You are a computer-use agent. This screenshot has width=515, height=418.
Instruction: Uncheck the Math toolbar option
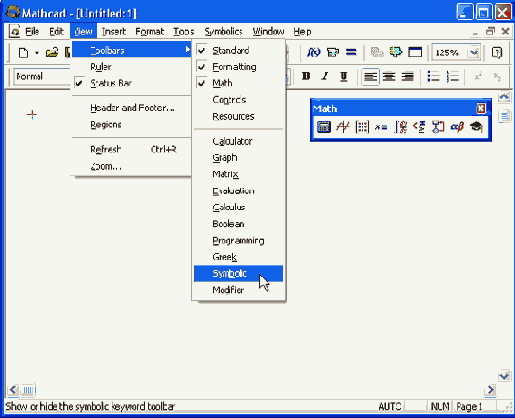[238, 83]
